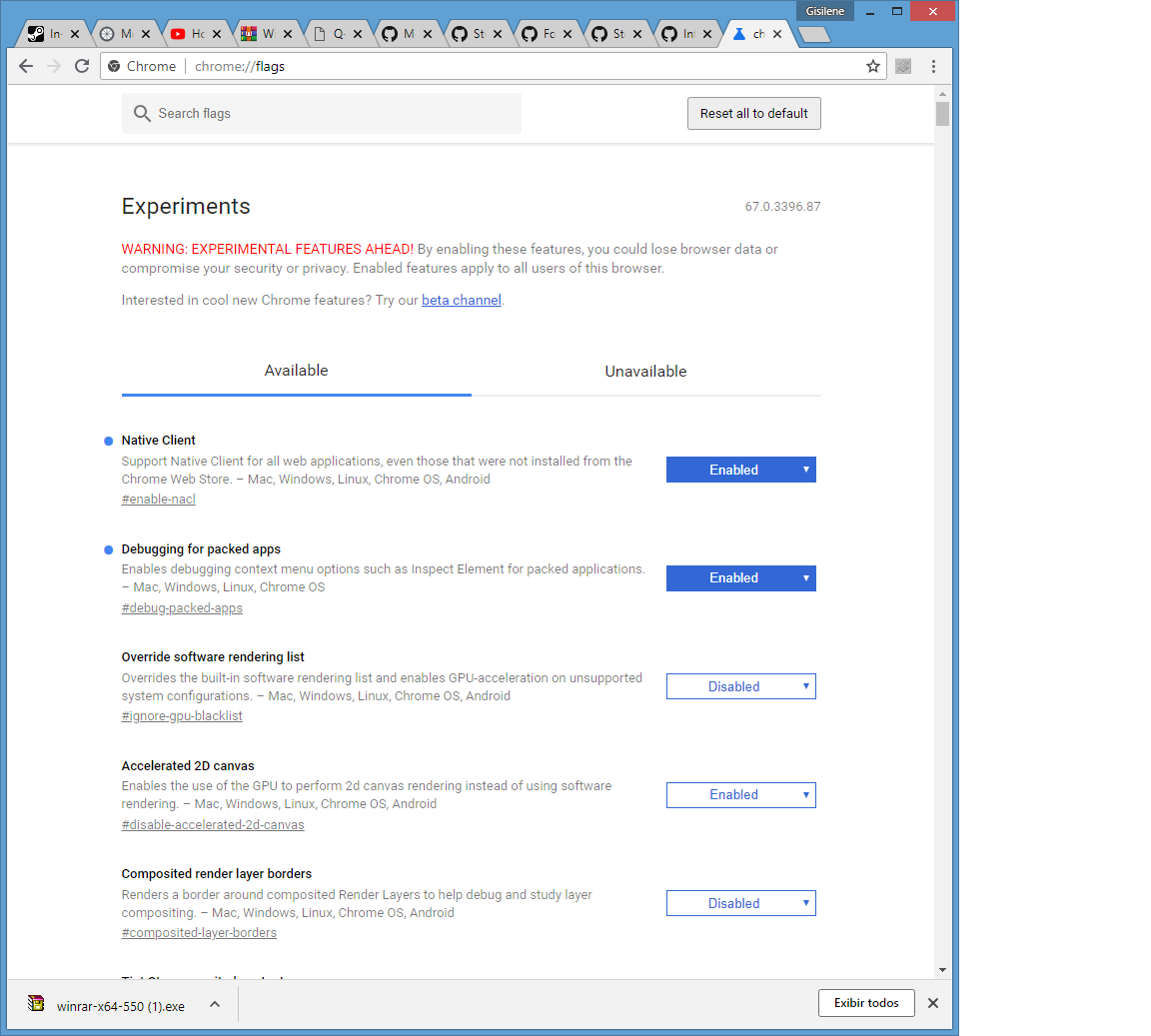The image size is (1151, 1036).
Task: Select the first GitHub tab
Action: coord(405,32)
